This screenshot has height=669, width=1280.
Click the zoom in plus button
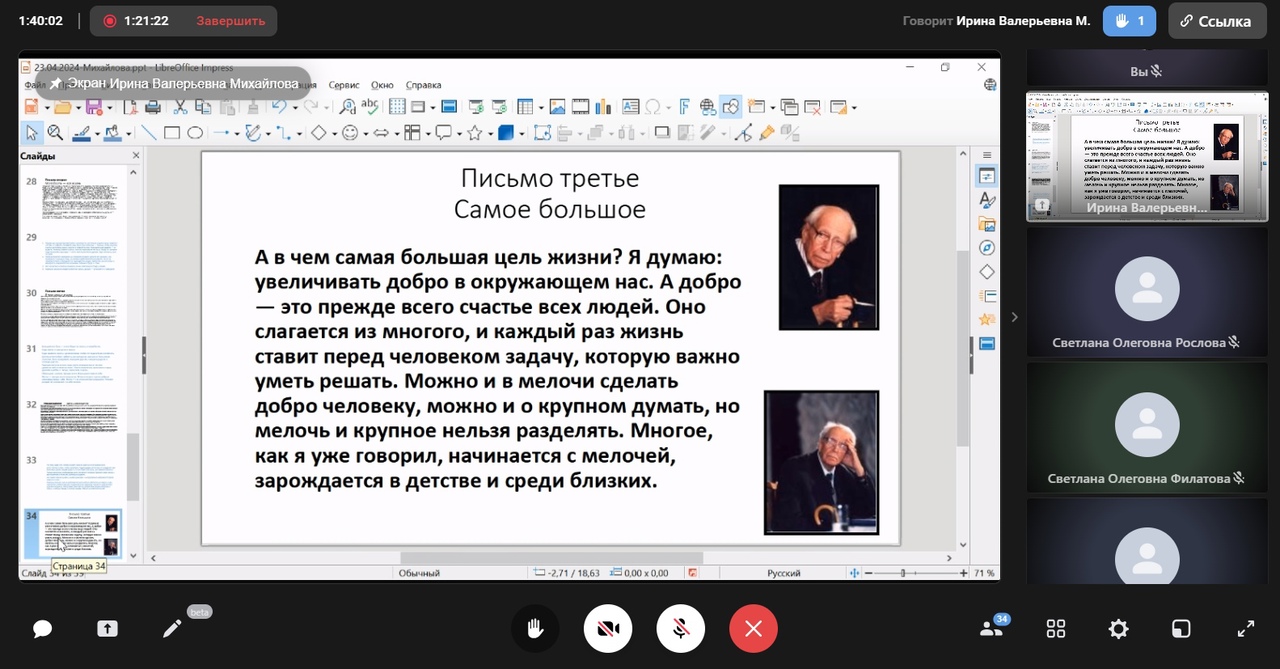[963, 573]
